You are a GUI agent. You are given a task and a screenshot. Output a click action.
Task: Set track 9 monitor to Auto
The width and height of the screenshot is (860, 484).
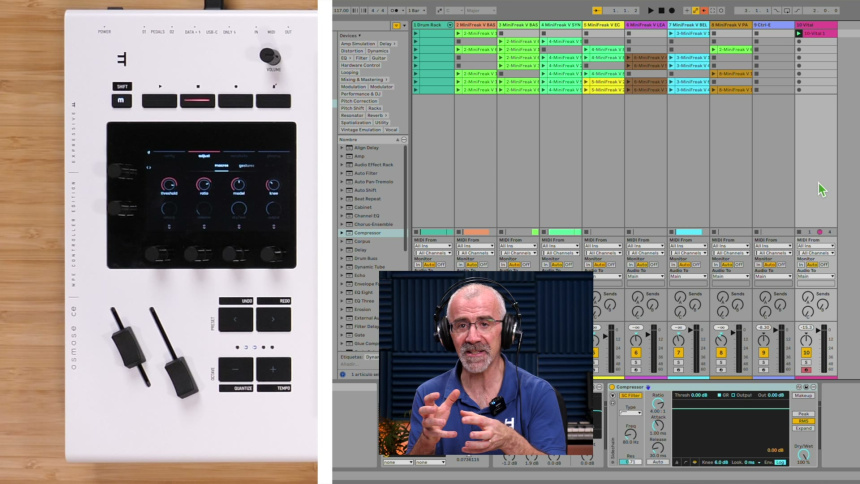770,264
